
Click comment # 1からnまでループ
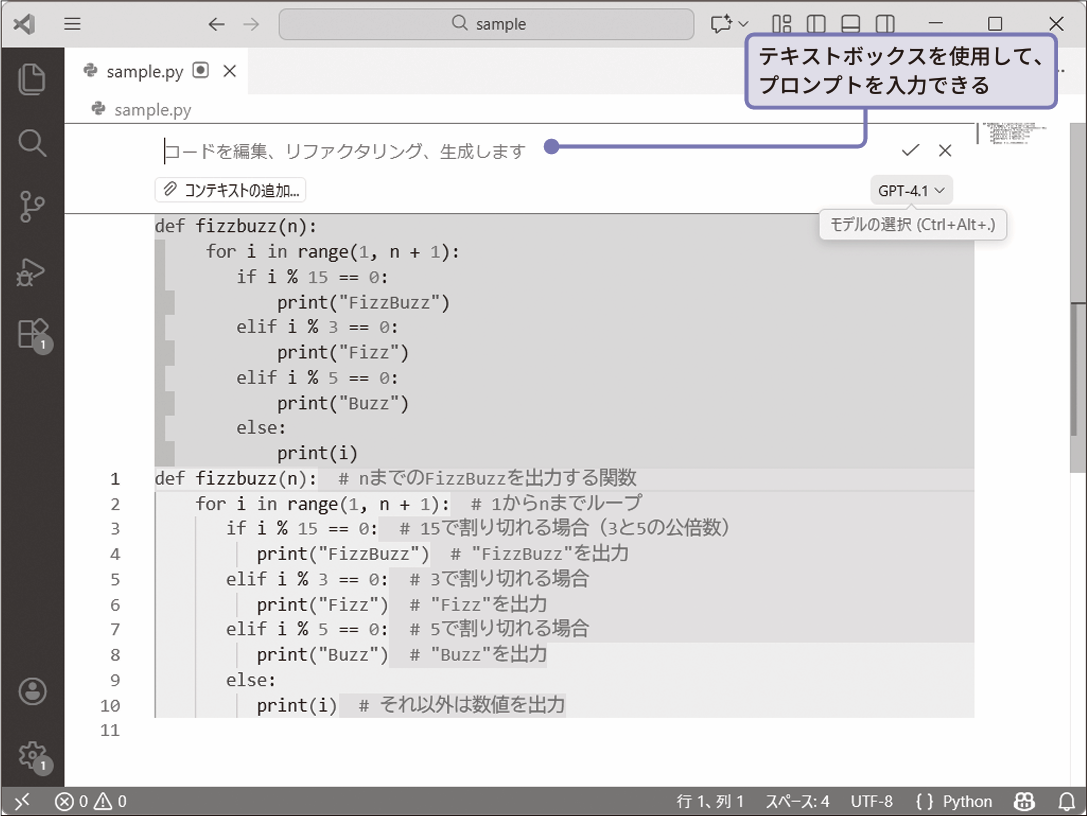pos(556,503)
